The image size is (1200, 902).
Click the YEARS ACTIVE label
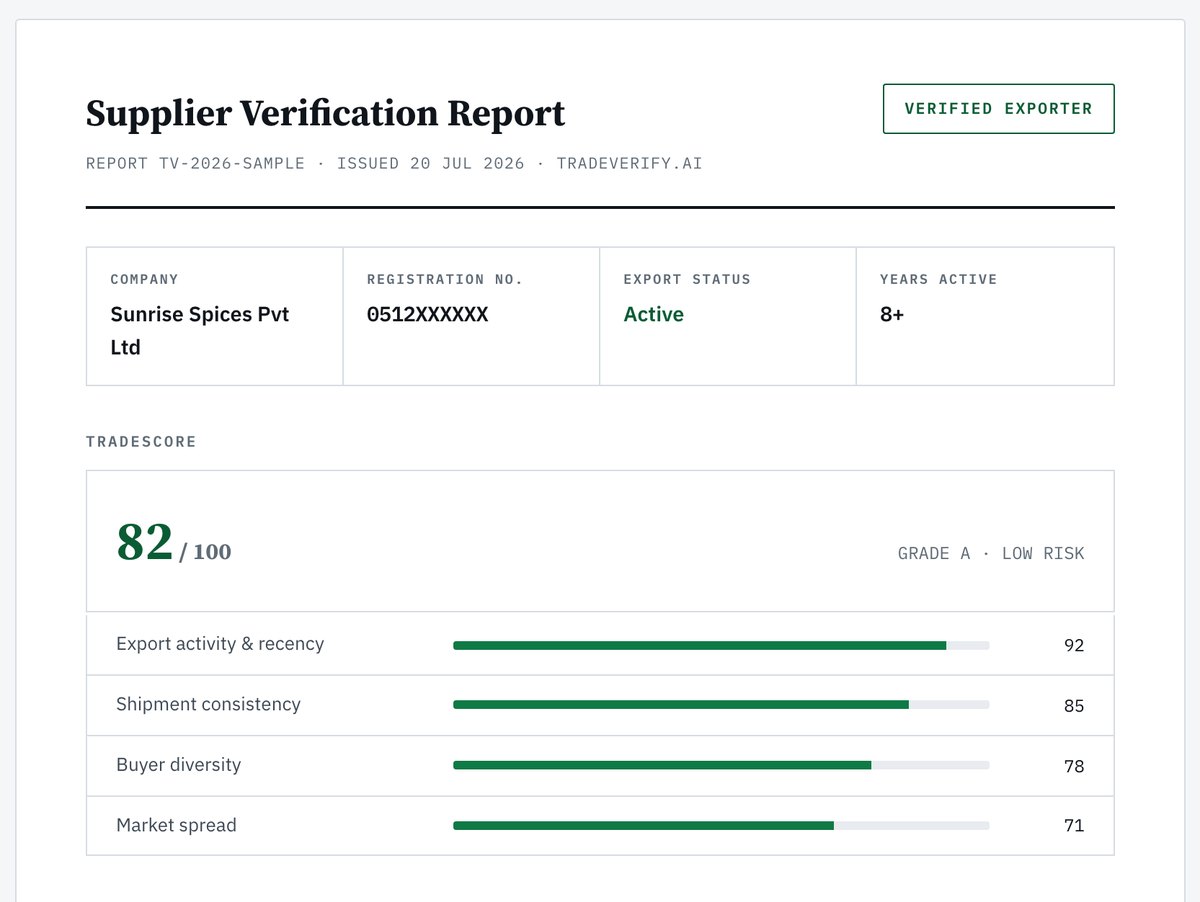point(939,280)
